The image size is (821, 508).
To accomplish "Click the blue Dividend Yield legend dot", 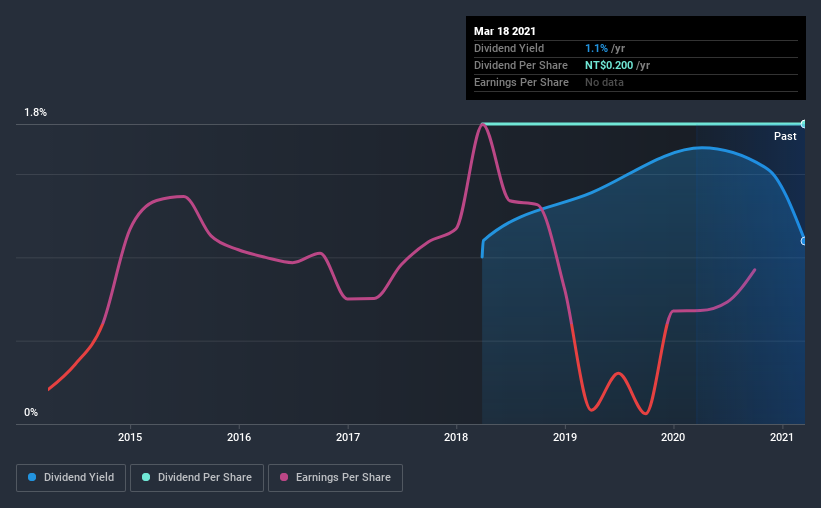I will point(32,477).
